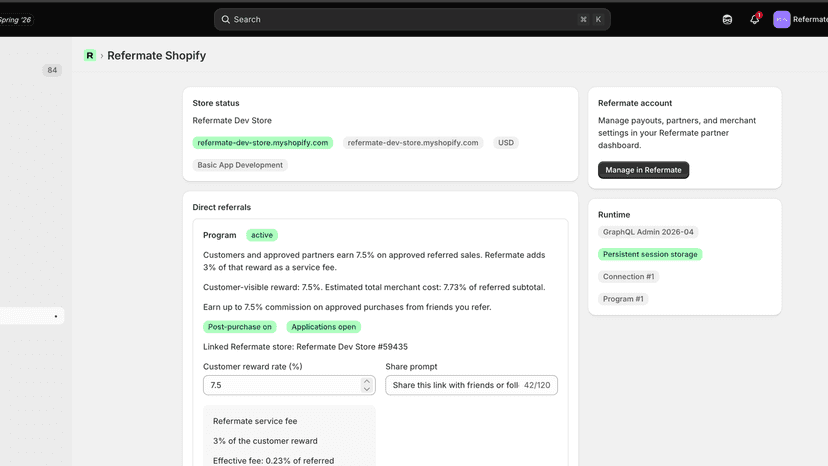Focus the Share prompt text field
Screen dimensions: 828x466
(471, 385)
